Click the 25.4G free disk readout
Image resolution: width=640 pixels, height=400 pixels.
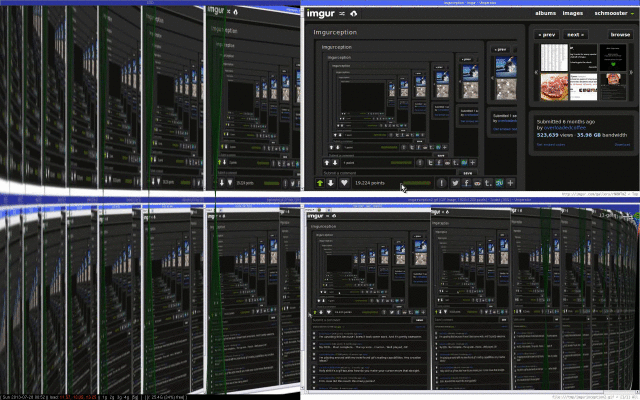tap(167, 397)
